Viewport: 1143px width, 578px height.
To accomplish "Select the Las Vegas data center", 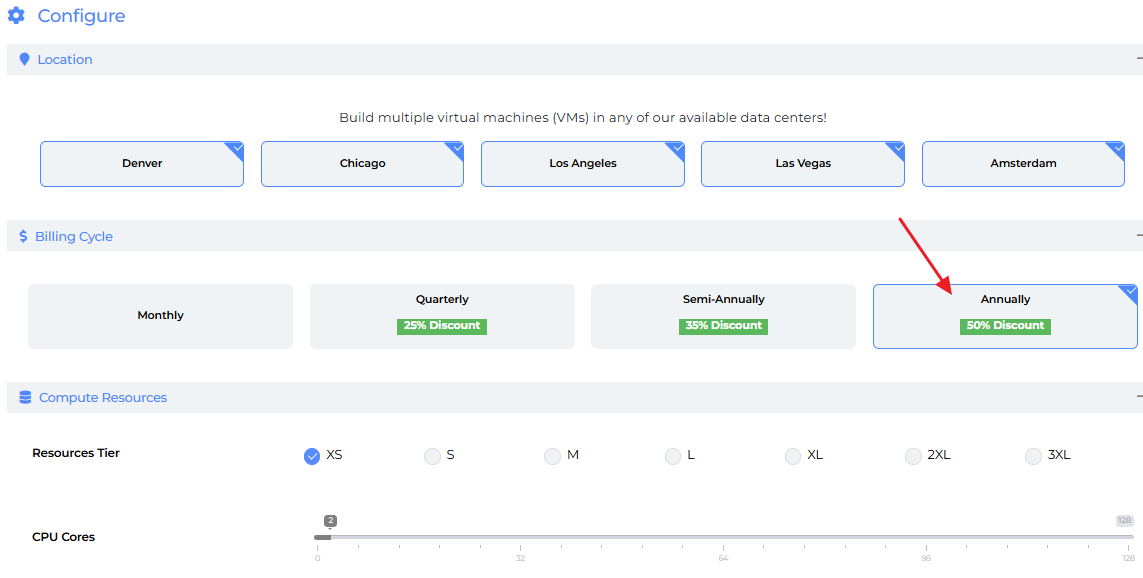I will pos(802,164).
